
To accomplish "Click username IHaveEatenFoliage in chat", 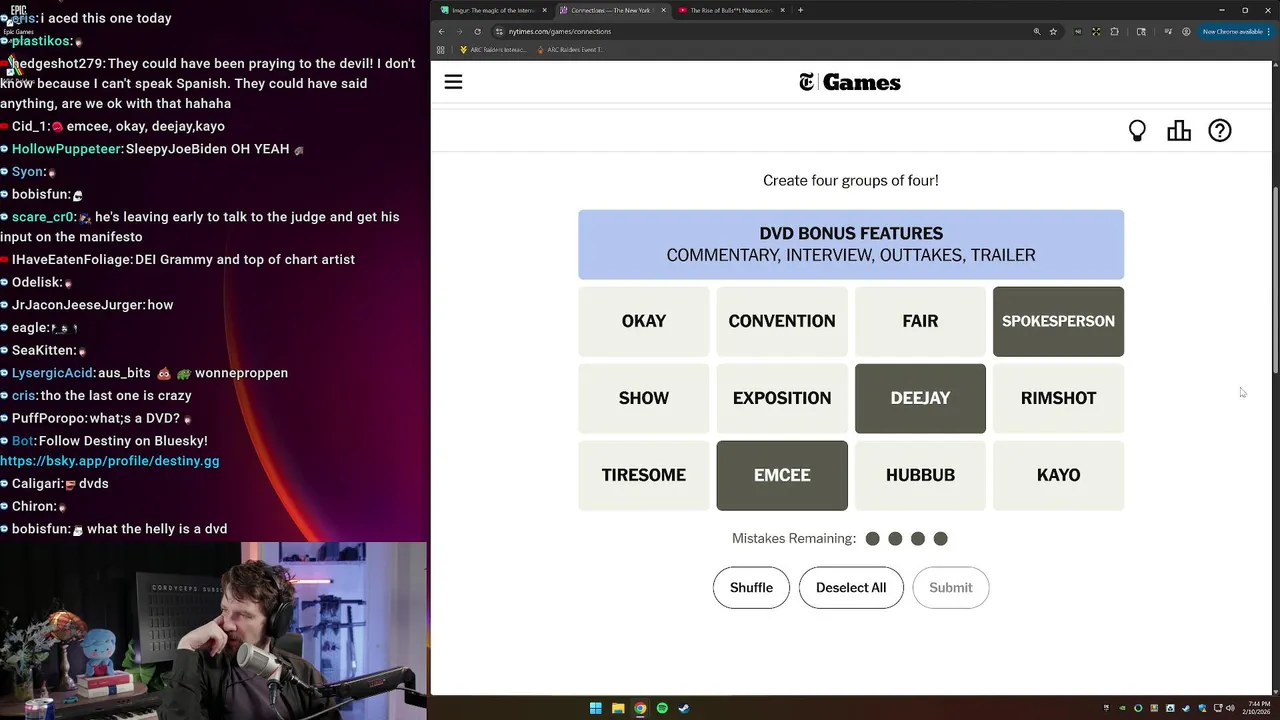I will (x=72, y=259).
